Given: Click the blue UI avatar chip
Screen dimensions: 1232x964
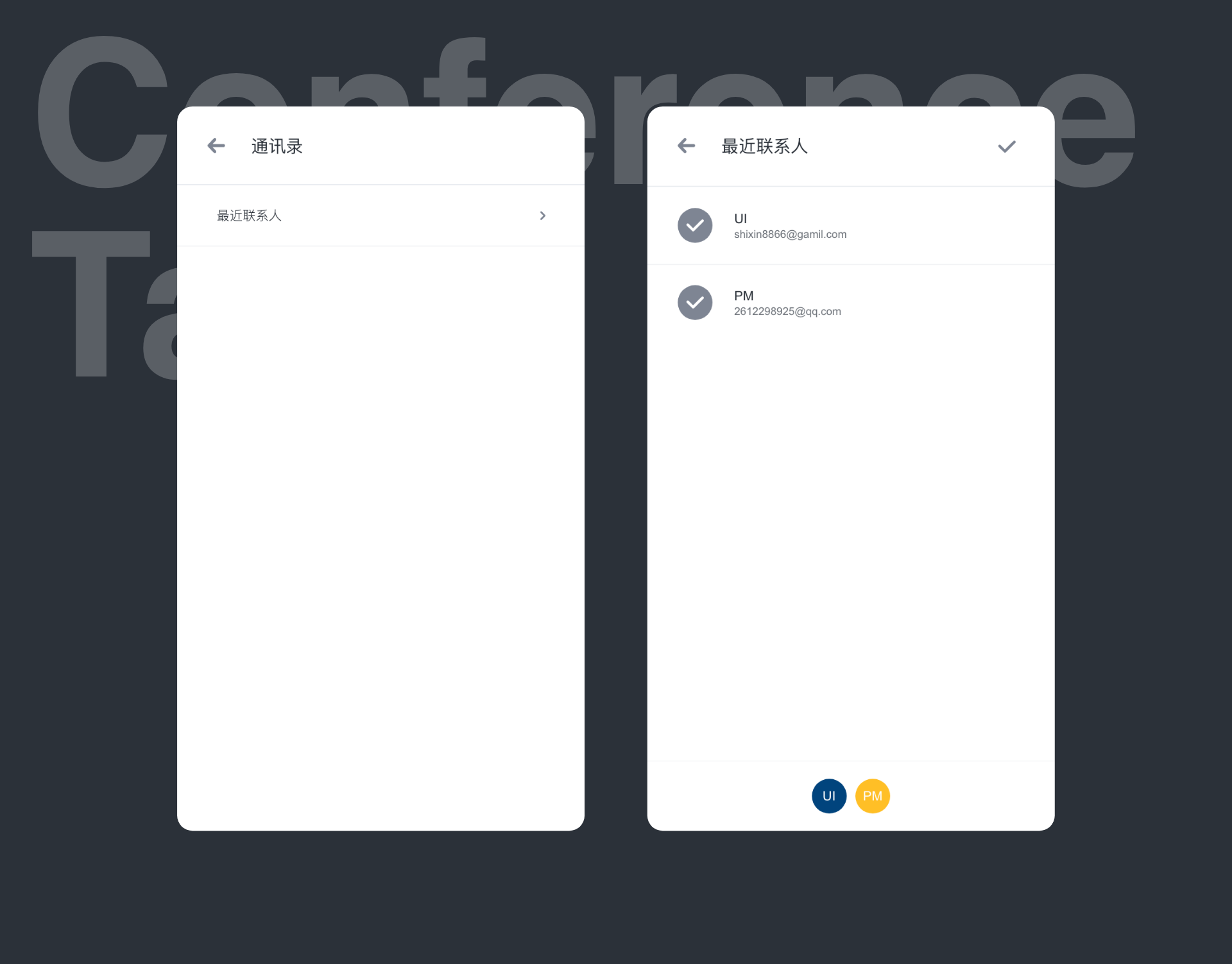Looking at the screenshot, I should click(x=829, y=796).
